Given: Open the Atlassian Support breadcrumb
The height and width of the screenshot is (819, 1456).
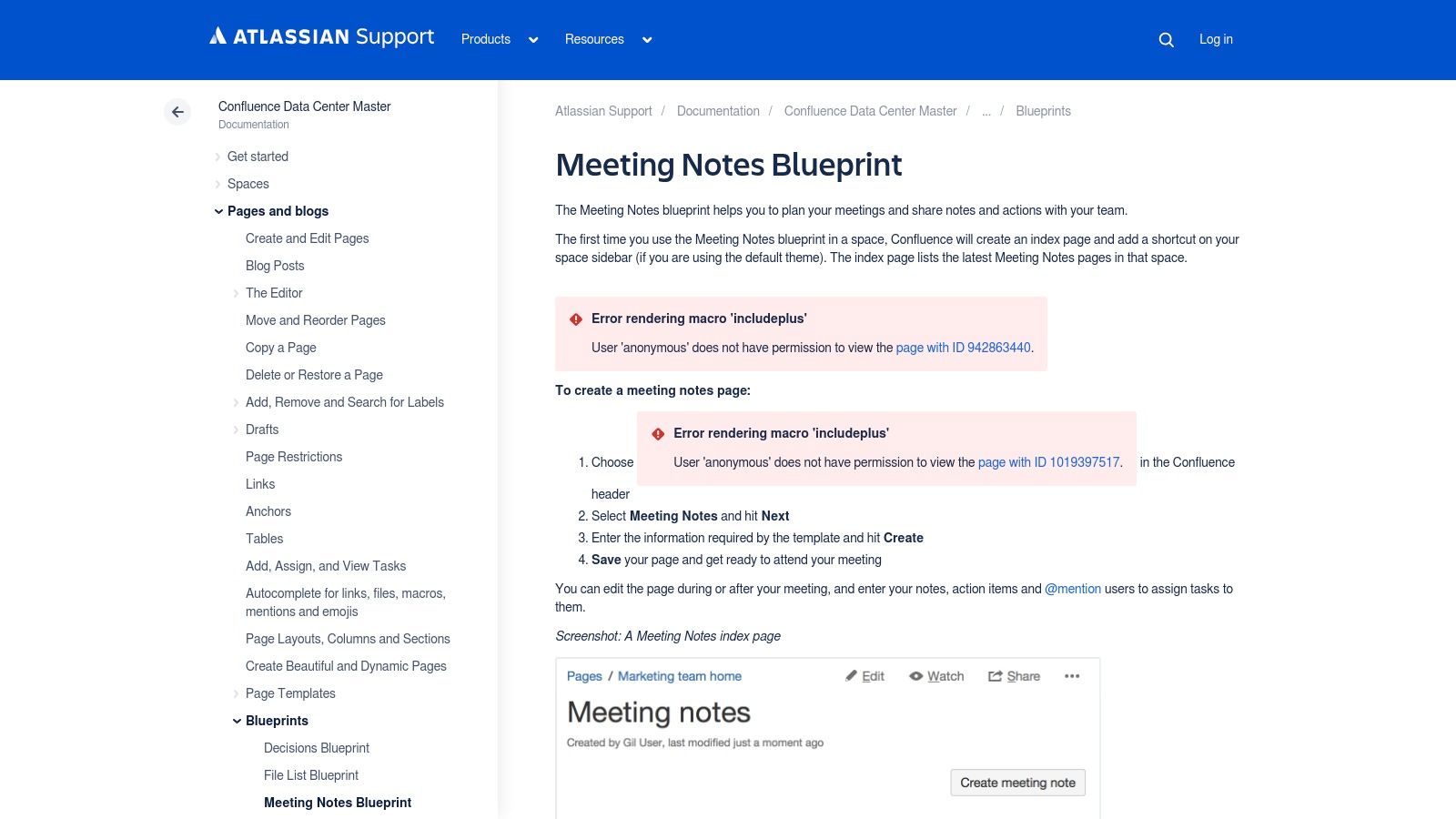Looking at the screenshot, I should (x=603, y=111).
